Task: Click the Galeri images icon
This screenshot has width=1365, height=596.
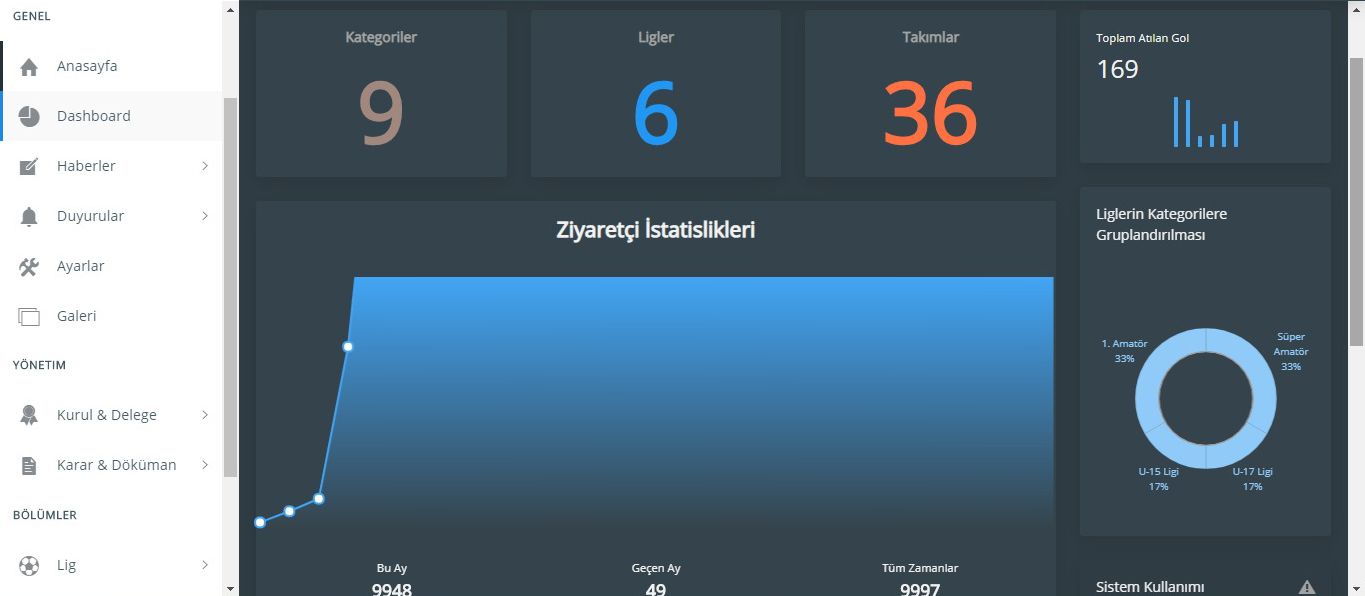Action: pyautogui.click(x=29, y=317)
